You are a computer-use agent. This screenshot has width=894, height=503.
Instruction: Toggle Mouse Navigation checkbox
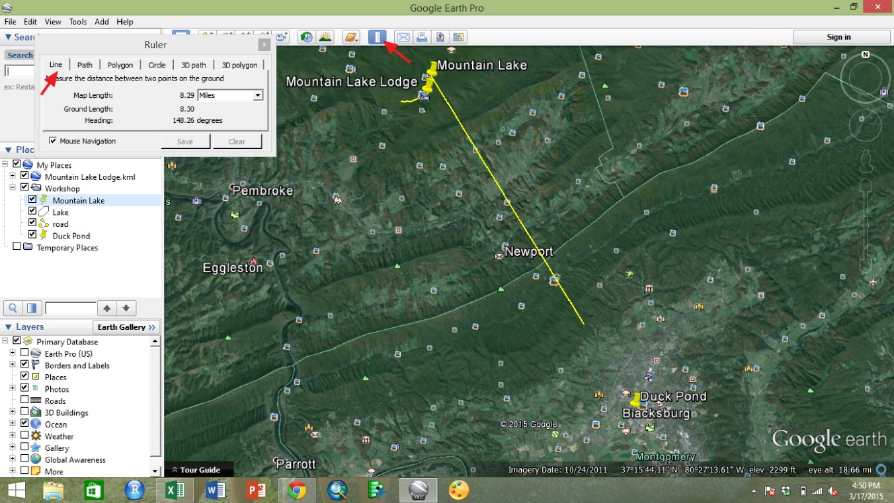pos(52,141)
